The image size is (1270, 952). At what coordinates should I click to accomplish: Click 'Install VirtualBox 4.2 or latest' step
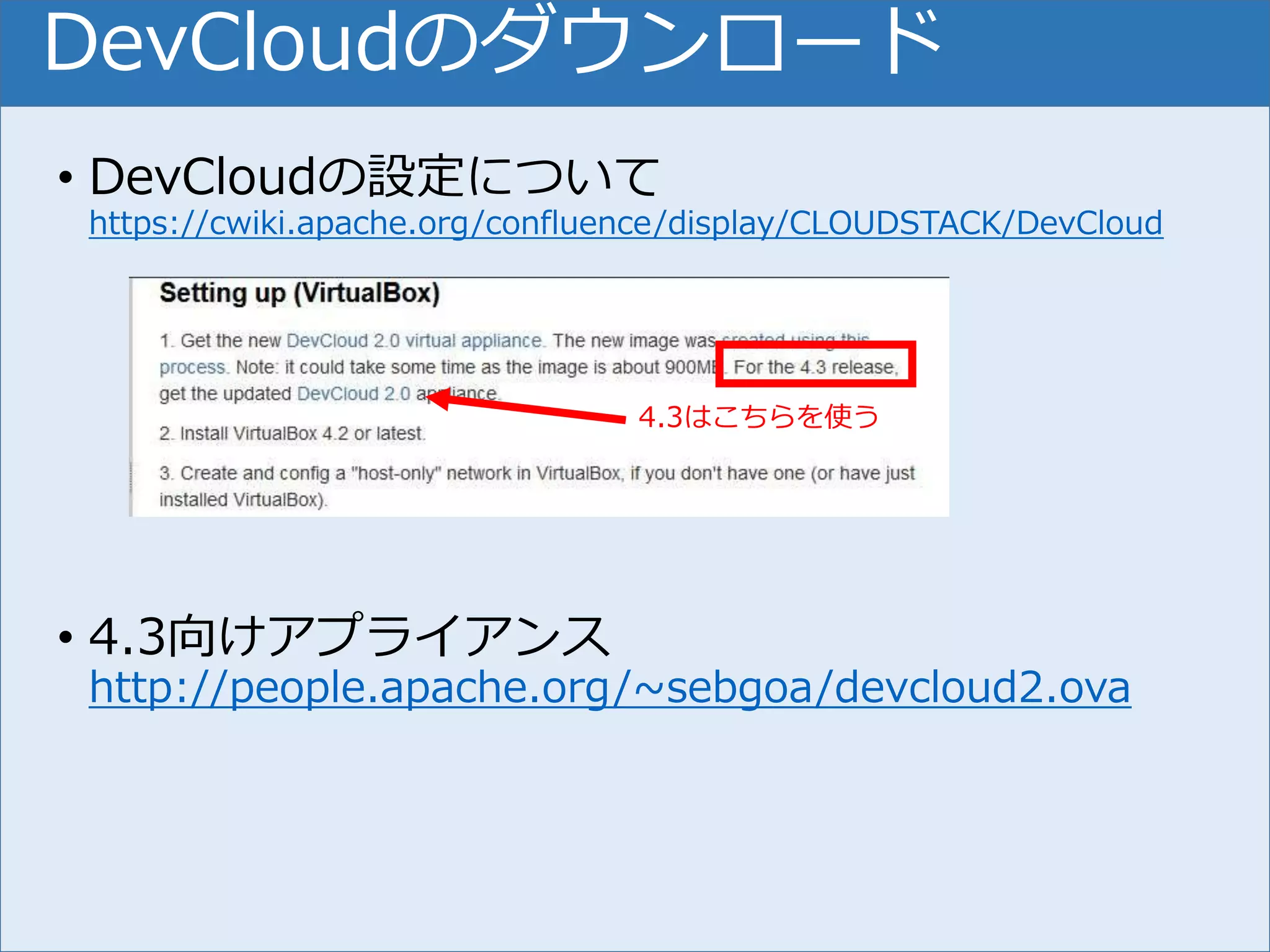tap(292, 434)
